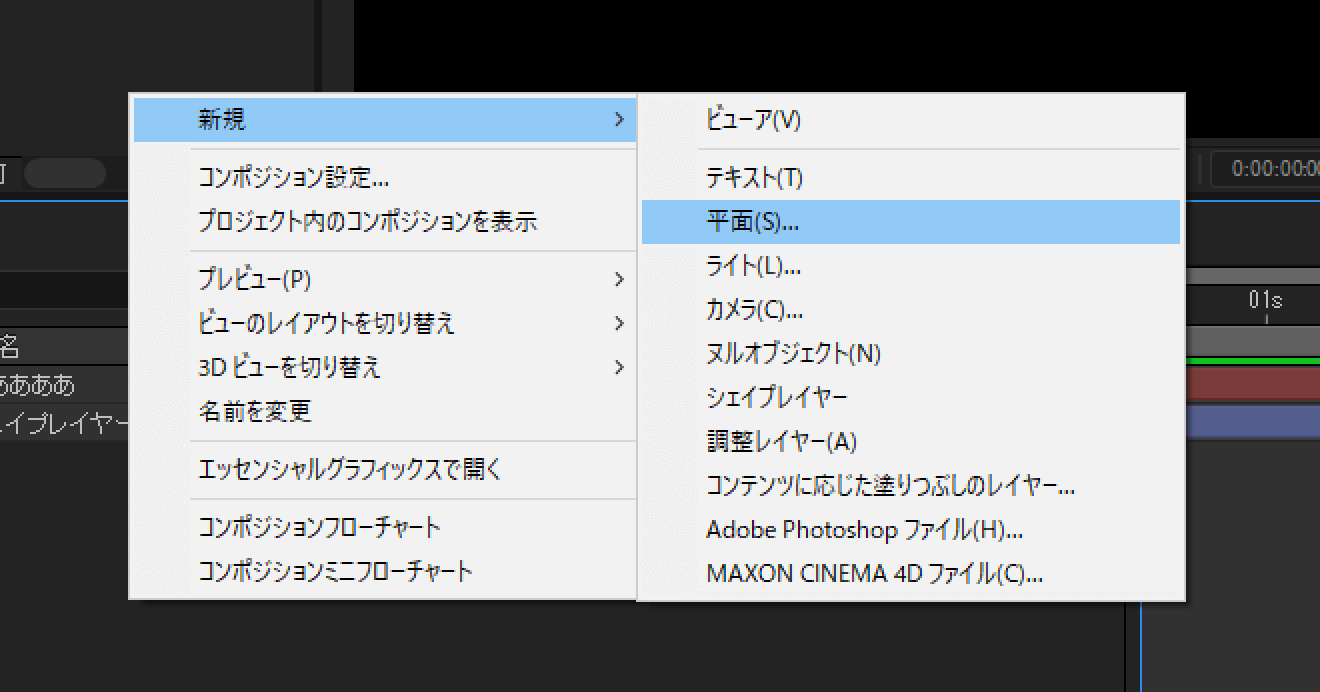Select the red layer bar in timeline
Screen dimensions: 1320x692
[1253, 384]
